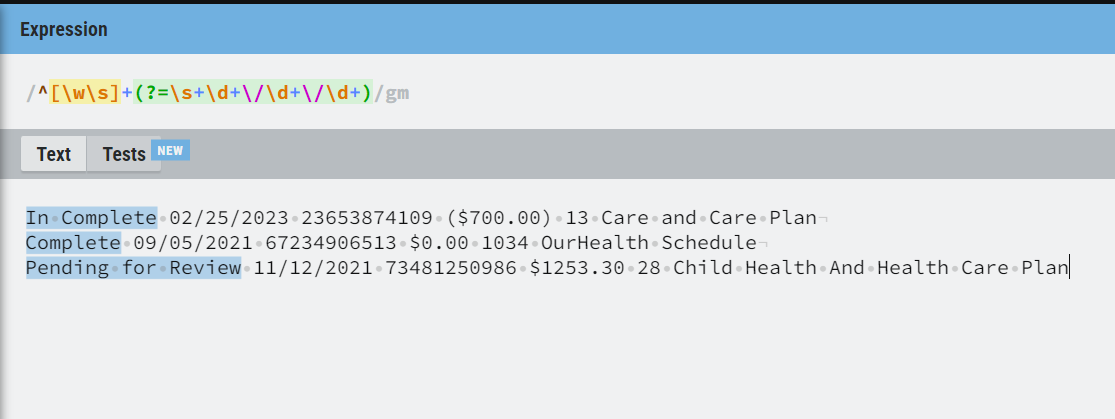
Task: Click the NEW badge beside Tests
Action: click(x=170, y=151)
